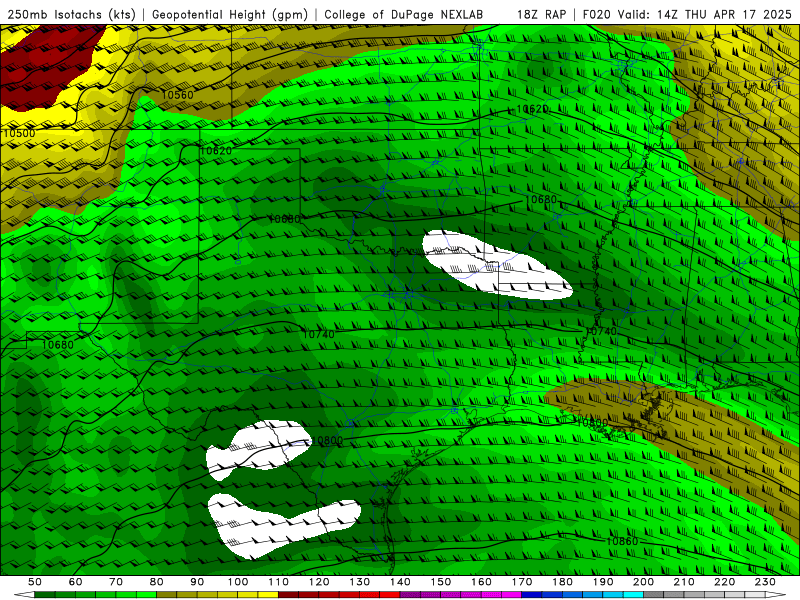Click the 170 knot scale label
Viewport: 800px width, 600px height.
(522, 582)
